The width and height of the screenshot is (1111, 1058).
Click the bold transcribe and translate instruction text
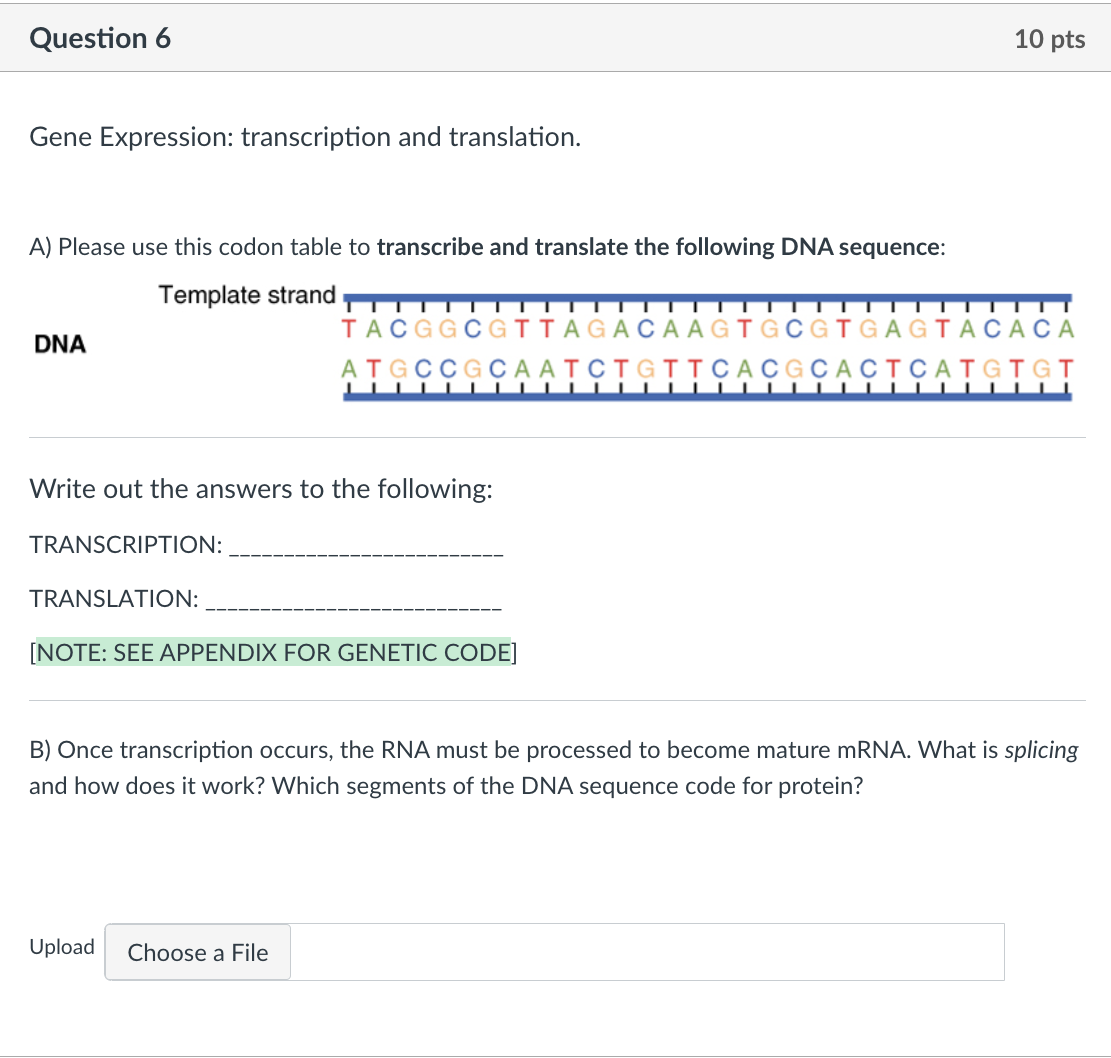click(659, 247)
